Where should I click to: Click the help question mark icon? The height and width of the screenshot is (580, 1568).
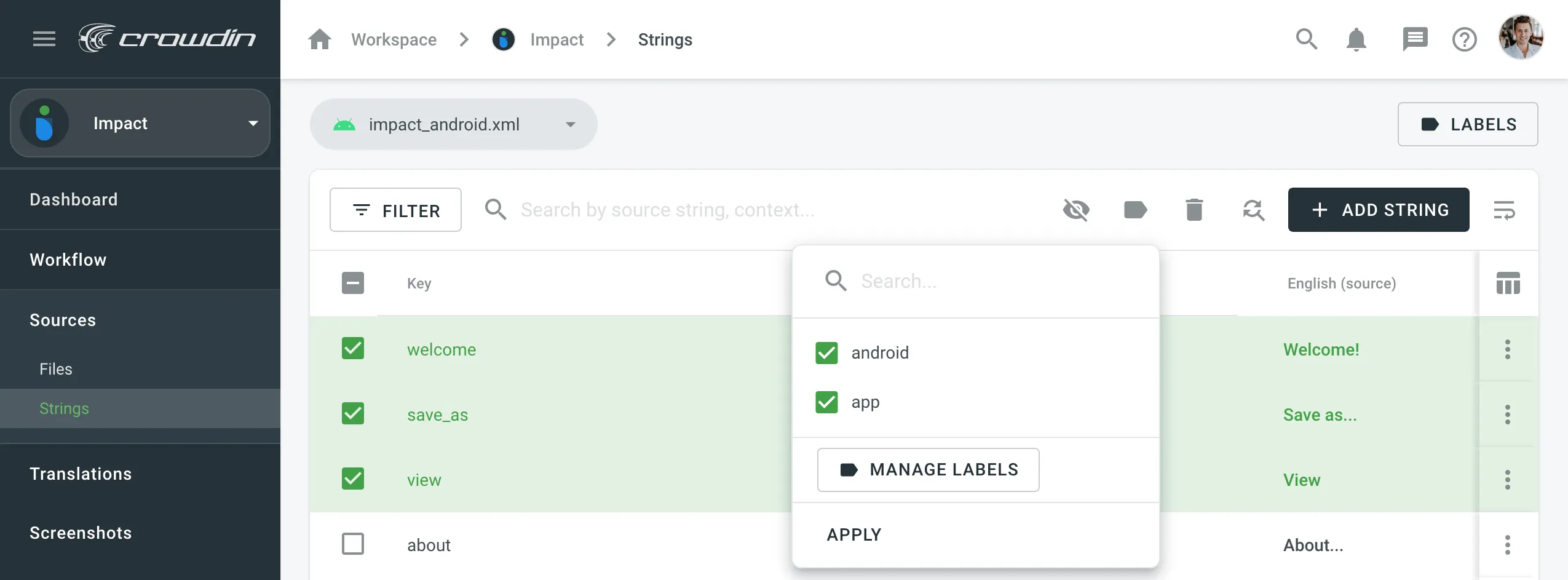click(1464, 39)
